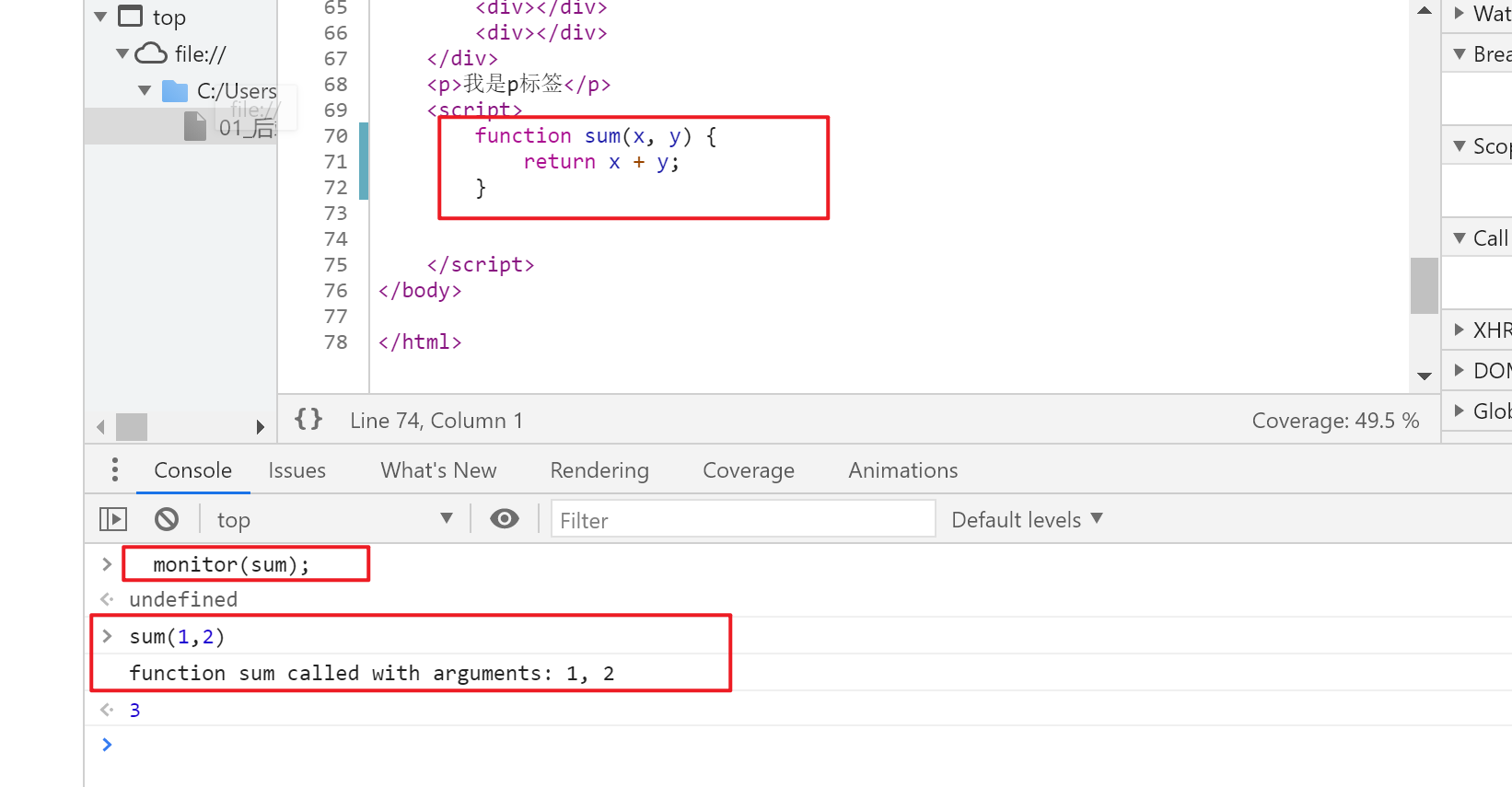
Task: Click the navigator horizontal scrollbar right arrow
Action: [261, 427]
